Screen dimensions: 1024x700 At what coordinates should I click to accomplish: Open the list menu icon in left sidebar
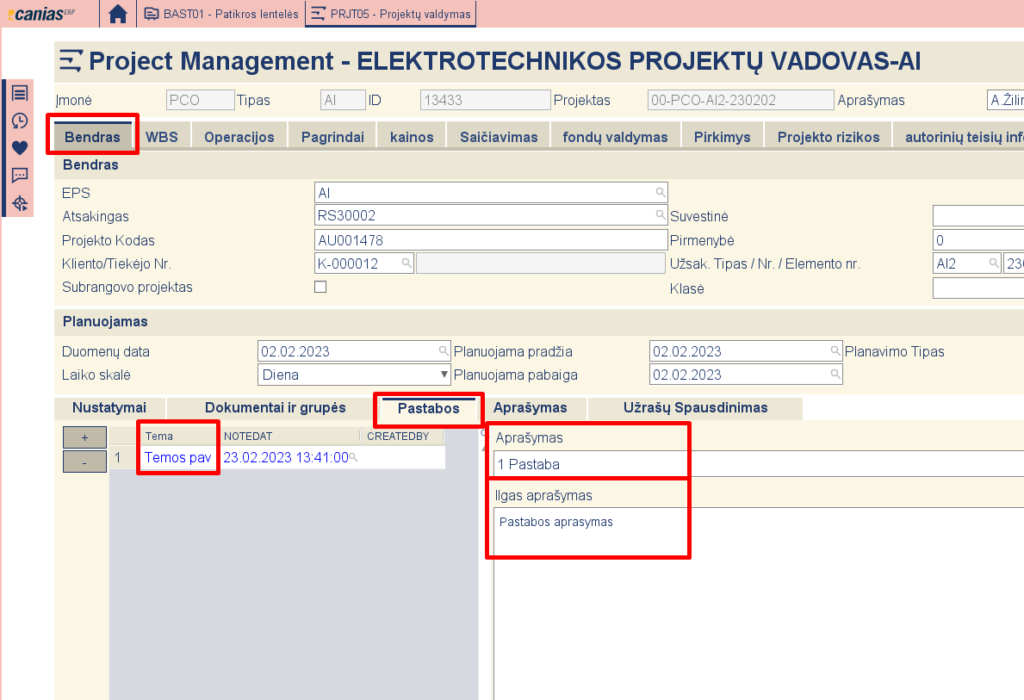pos(19,93)
